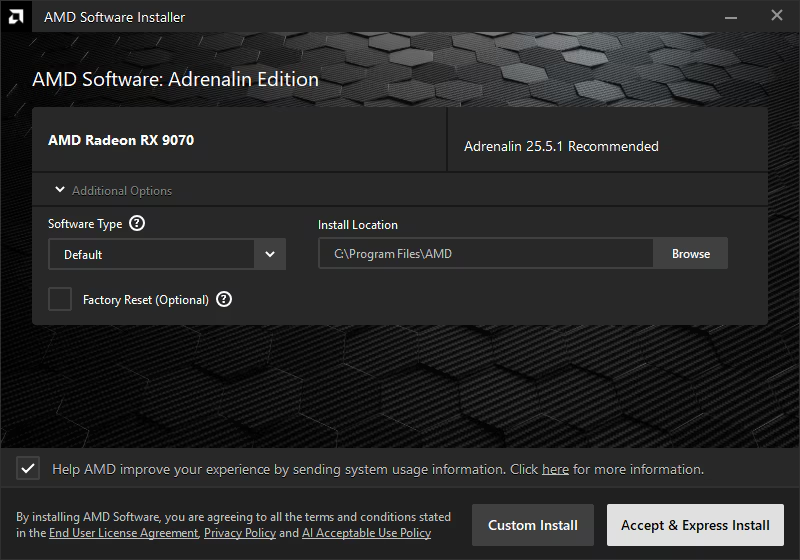This screenshot has height=560, width=800.
Task: Open Software Type help question mark
Action: [137, 223]
